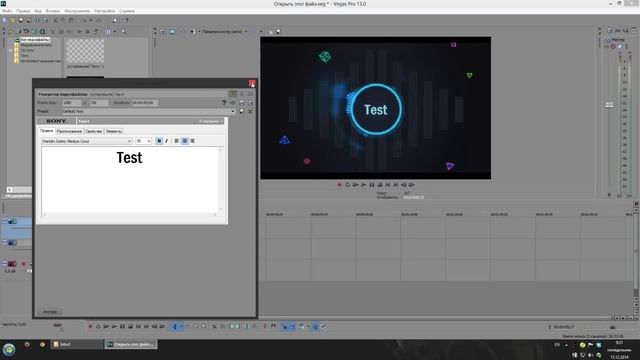The image size is (640, 360).
Task: Open the Инструменты menu
Action: click(77, 11)
